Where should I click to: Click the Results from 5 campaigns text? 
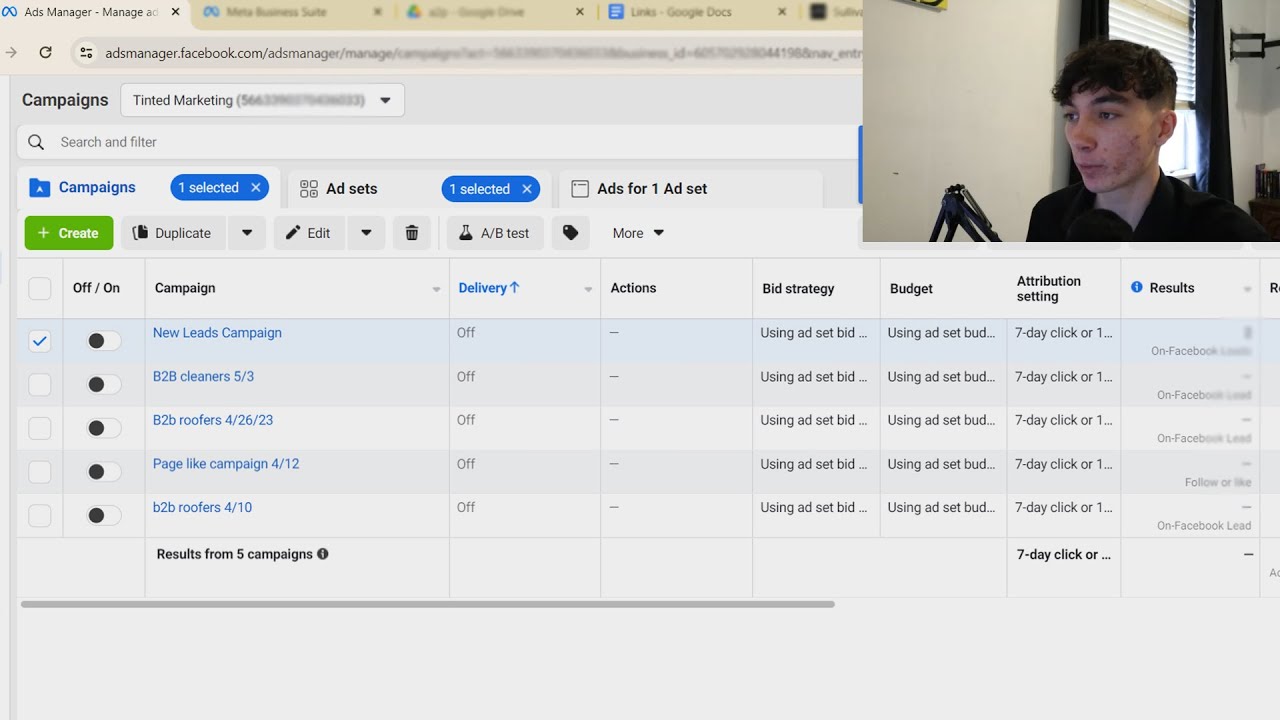coord(235,554)
